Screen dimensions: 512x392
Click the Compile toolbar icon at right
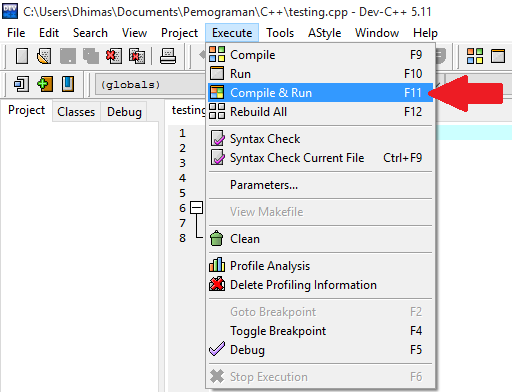coord(475,56)
